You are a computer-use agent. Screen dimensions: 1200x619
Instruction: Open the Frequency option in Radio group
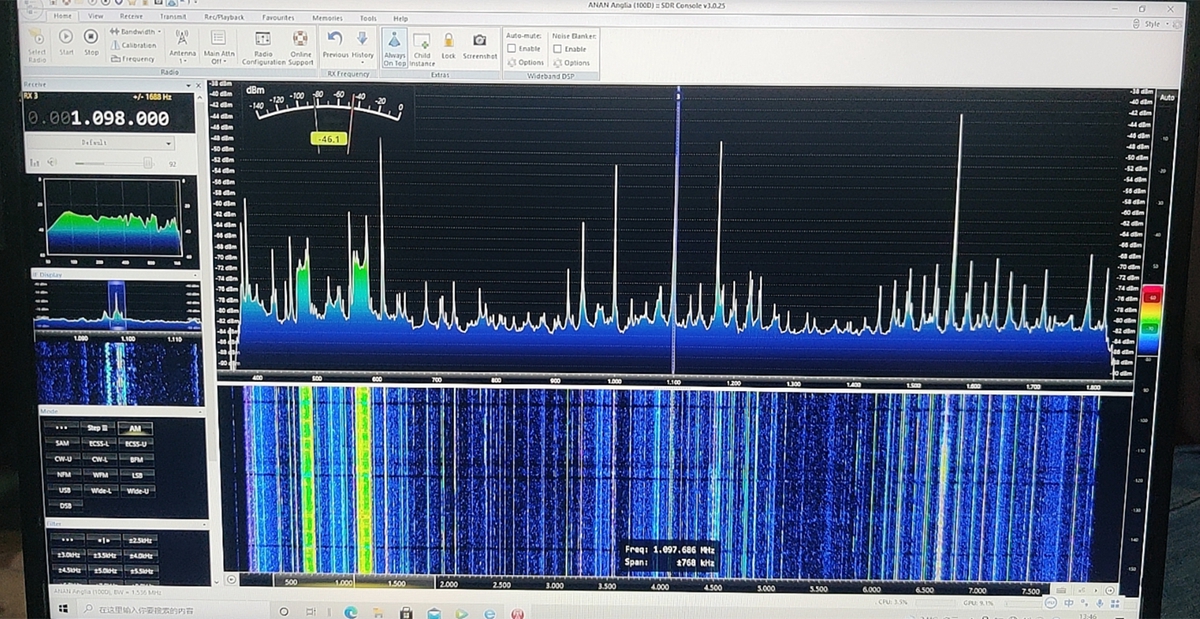pyautogui.click(x=132, y=59)
